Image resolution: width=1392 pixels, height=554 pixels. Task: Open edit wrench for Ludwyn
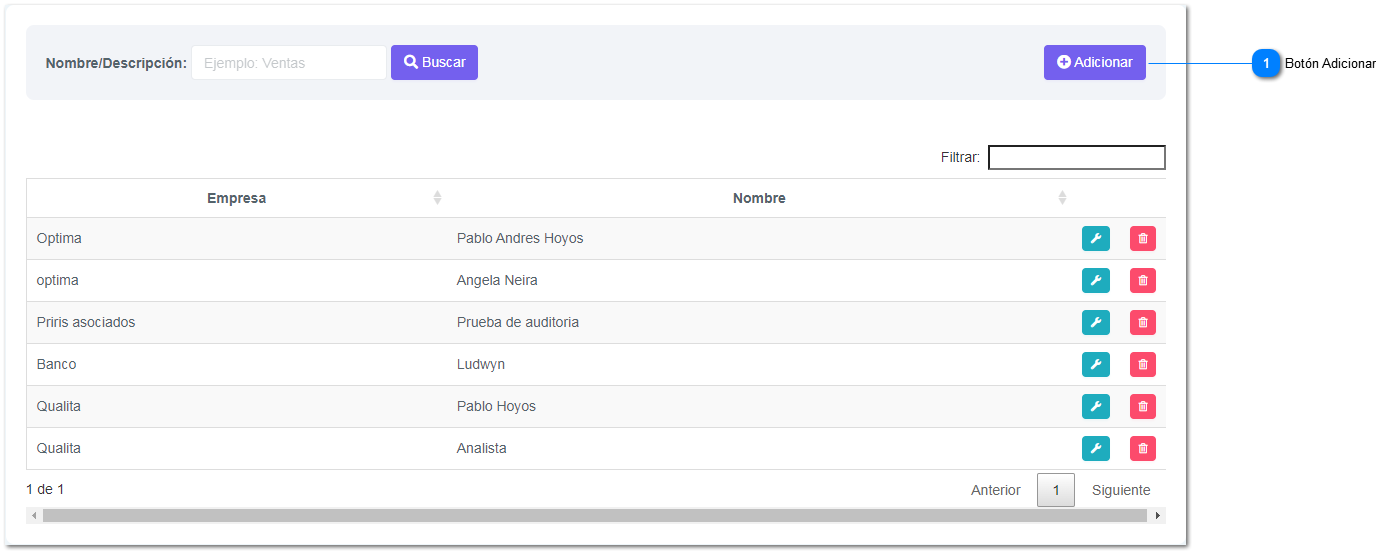1095,365
